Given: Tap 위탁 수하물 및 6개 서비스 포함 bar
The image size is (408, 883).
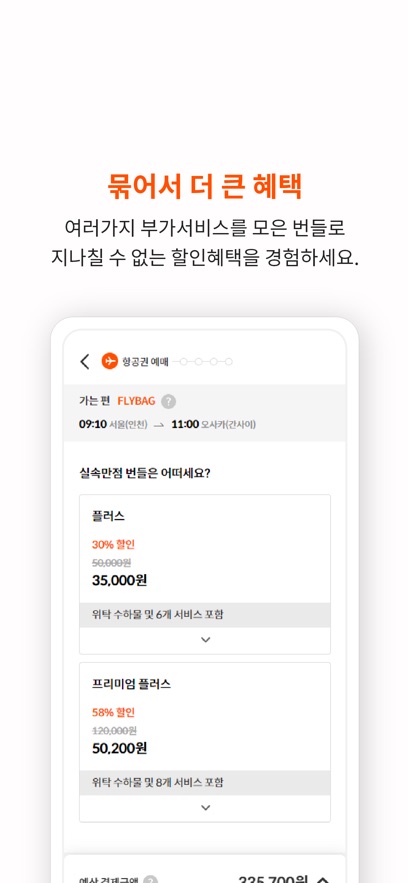Looking at the screenshot, I should (205, 615).
